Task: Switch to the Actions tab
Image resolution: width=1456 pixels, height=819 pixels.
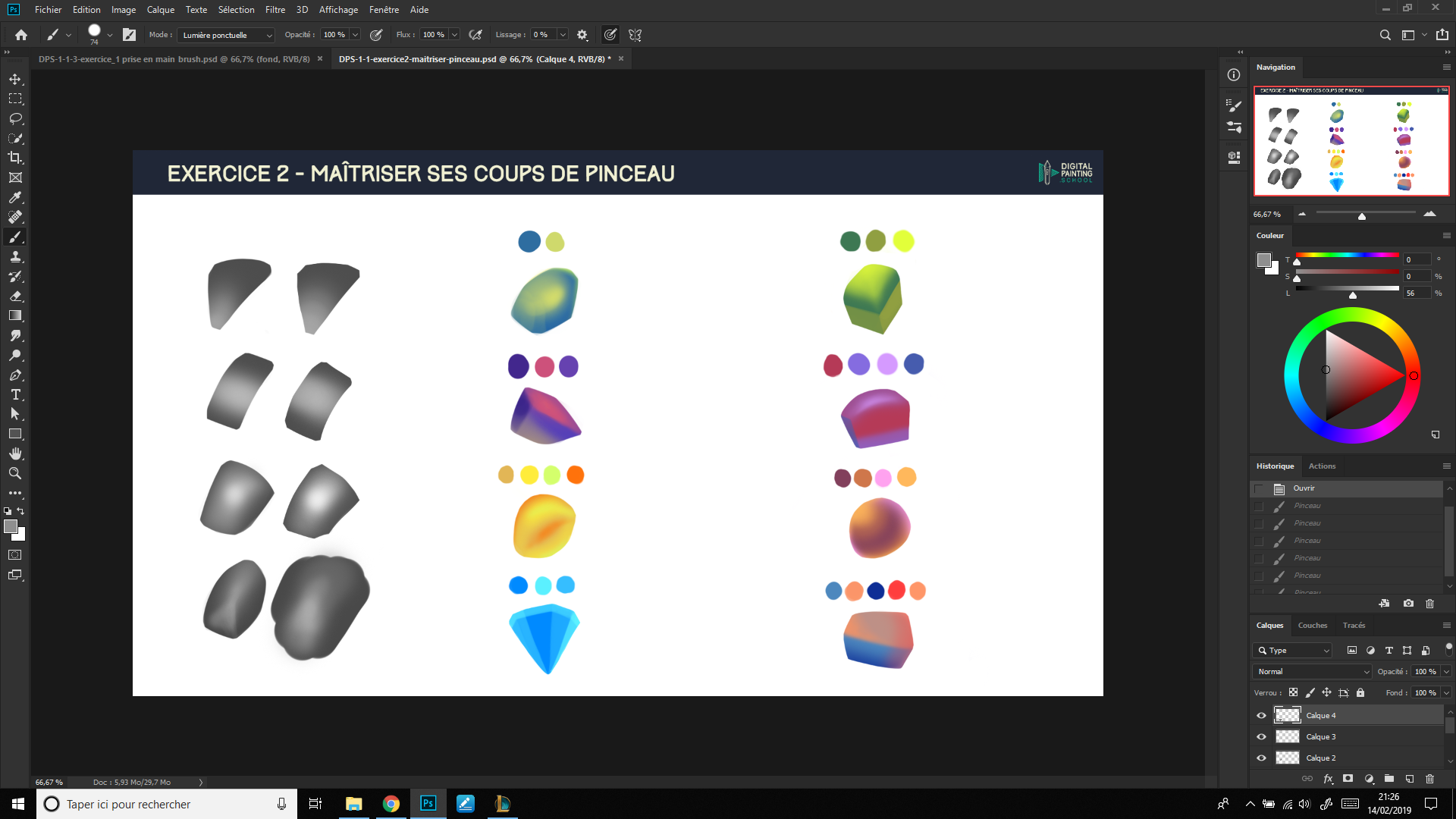Action: 1322,466
